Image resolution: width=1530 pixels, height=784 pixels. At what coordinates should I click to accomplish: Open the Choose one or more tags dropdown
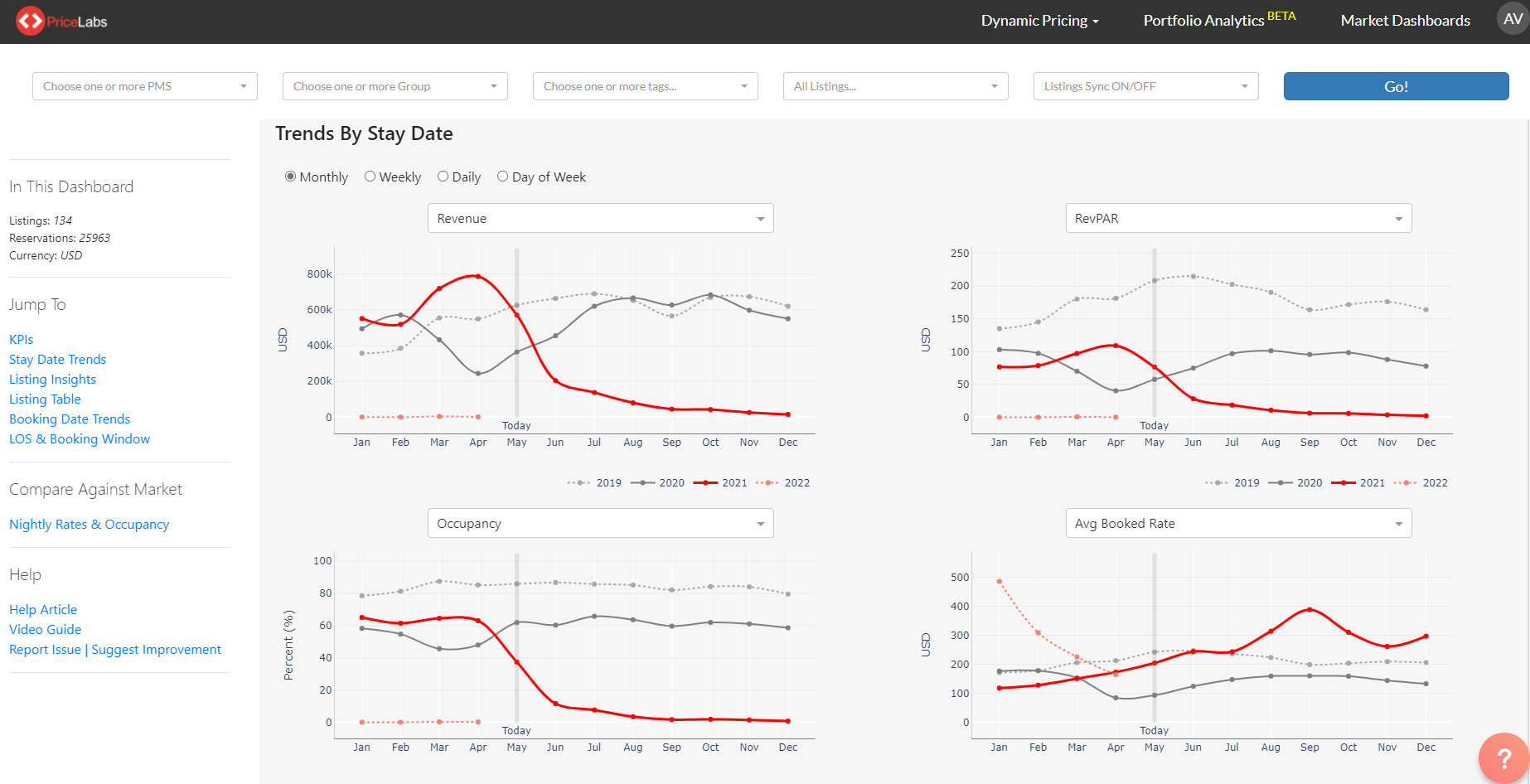click(x=646, y=86)
